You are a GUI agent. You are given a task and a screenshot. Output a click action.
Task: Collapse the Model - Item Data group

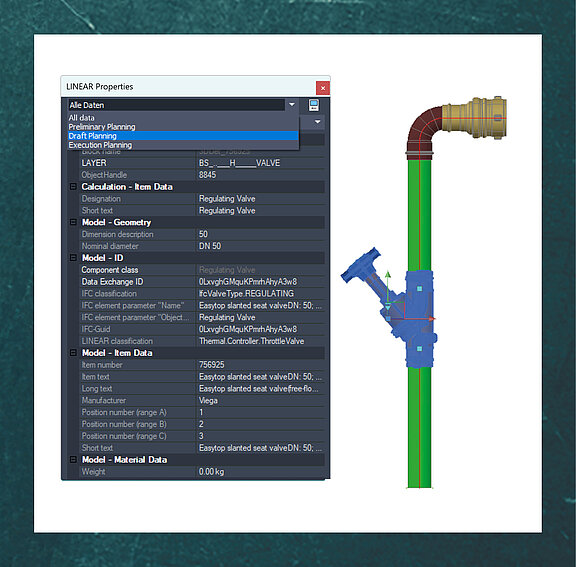coord(73,353)
